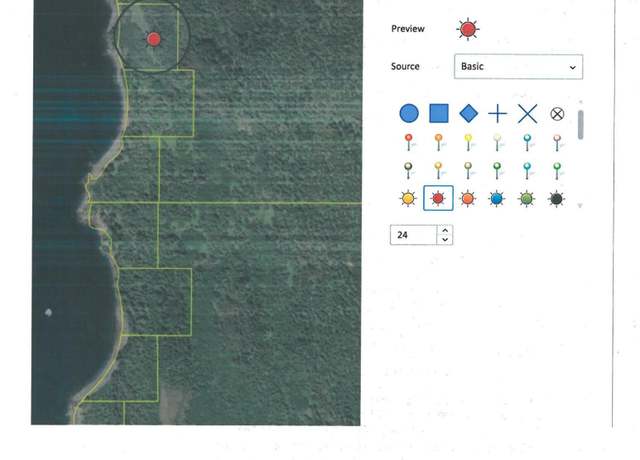Pick the yellow pushpin symbol
The image size is (640, 460).
point(469,142)
